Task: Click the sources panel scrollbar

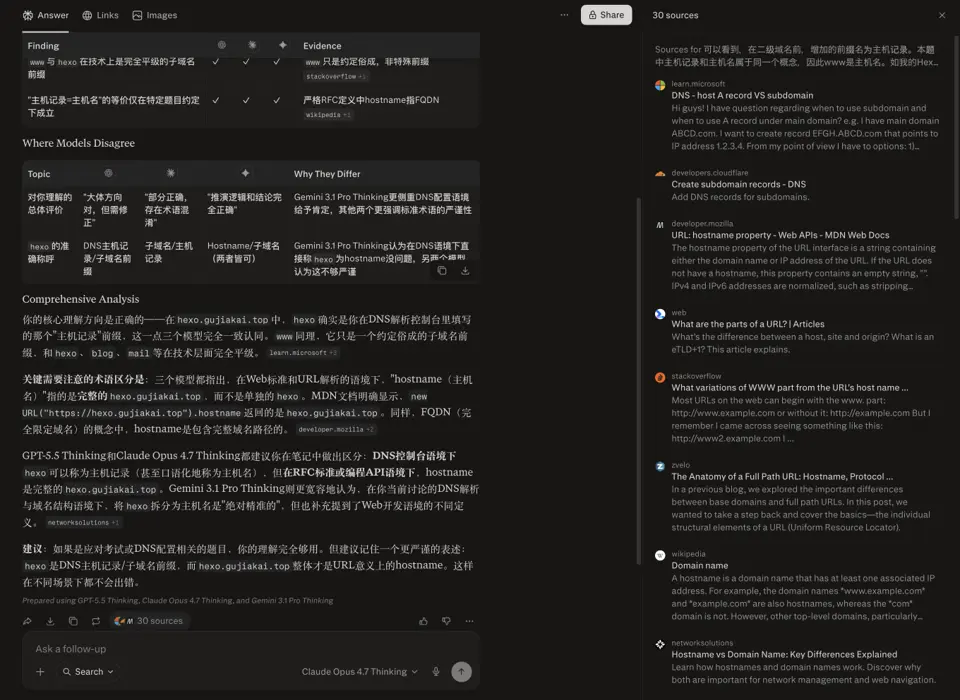Action: pos(957,126)
